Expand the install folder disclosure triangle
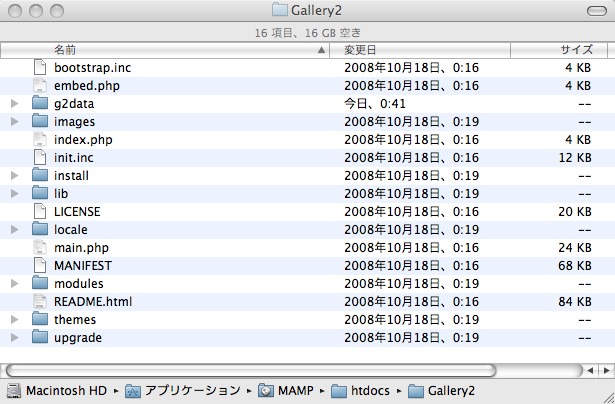The image size is (615, 404). (x=15, y=176)
